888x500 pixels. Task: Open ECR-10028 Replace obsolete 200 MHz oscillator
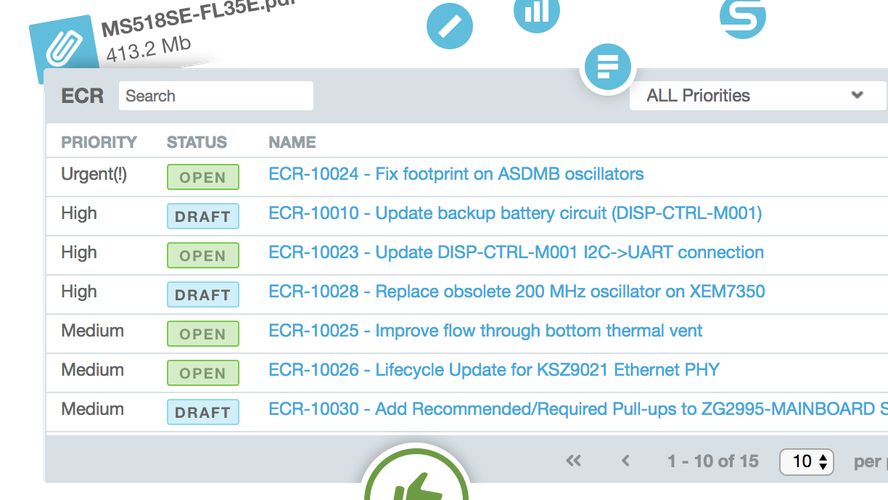click(x=516, y=291)
